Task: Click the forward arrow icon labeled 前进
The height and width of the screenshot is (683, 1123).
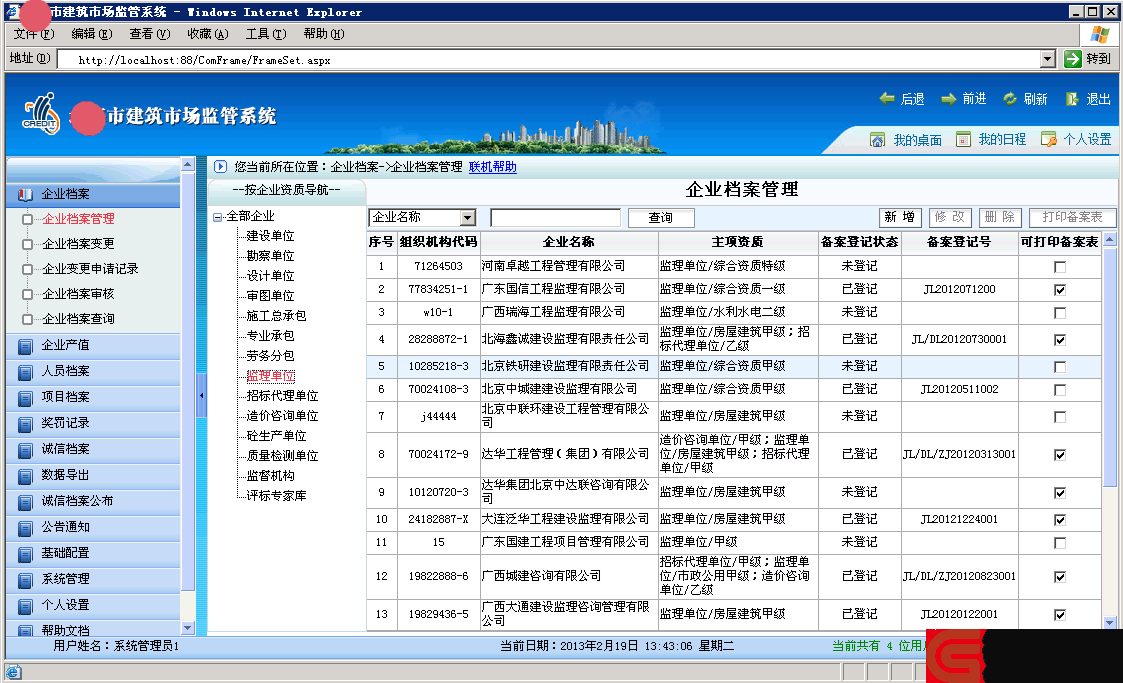Action: (949, 99)
